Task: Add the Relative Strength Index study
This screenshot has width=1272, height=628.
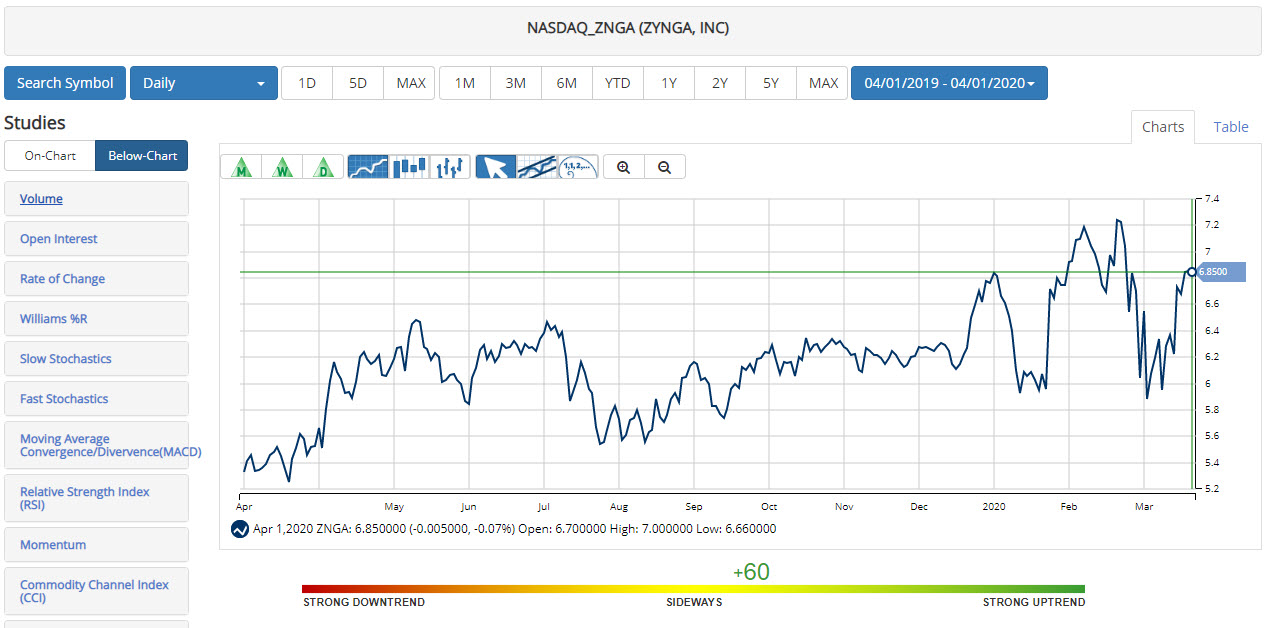Action: (x=96, y=498)
